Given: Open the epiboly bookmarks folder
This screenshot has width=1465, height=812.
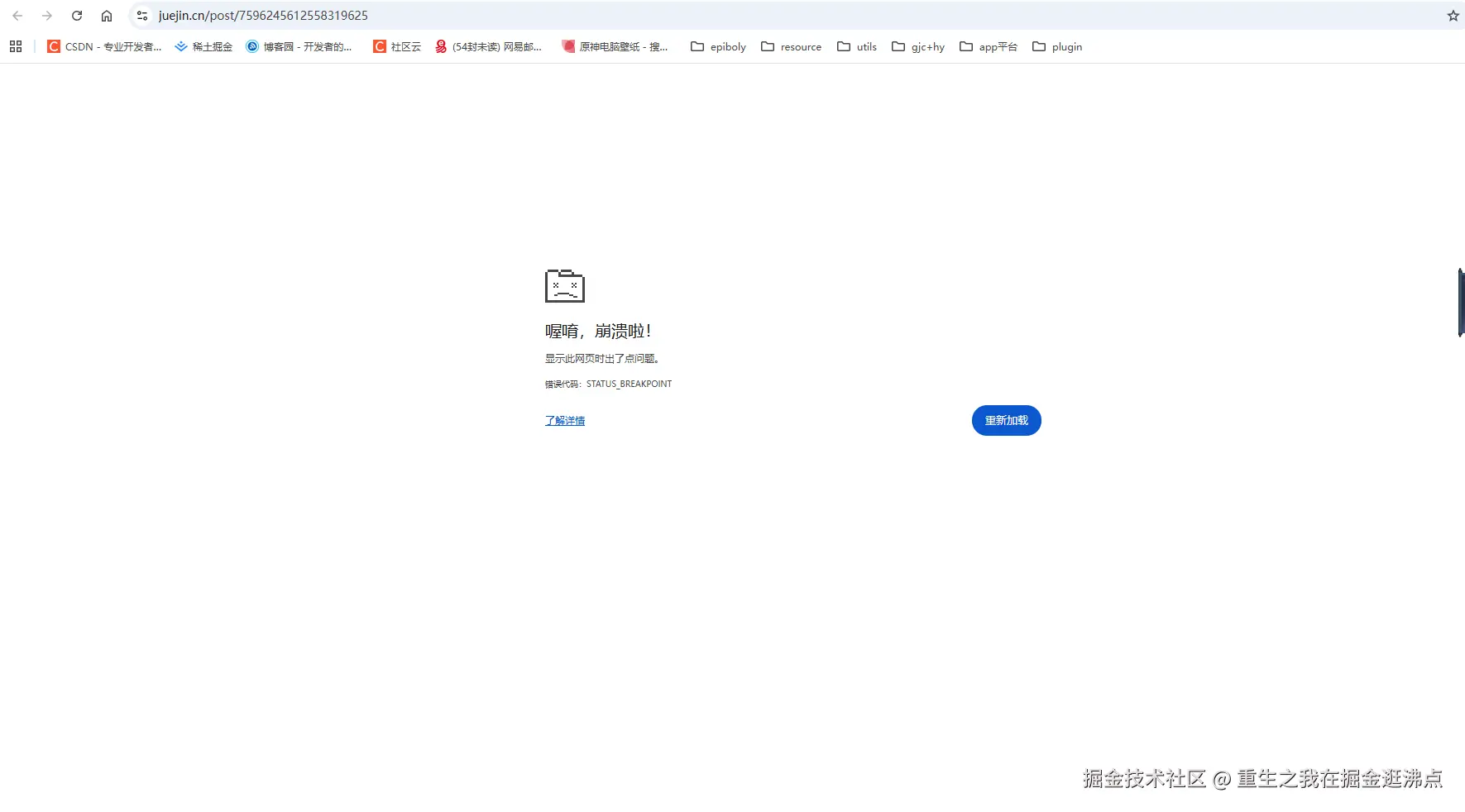Looking at the screenshot, I should pyautogui.click(x=718, y=46).
